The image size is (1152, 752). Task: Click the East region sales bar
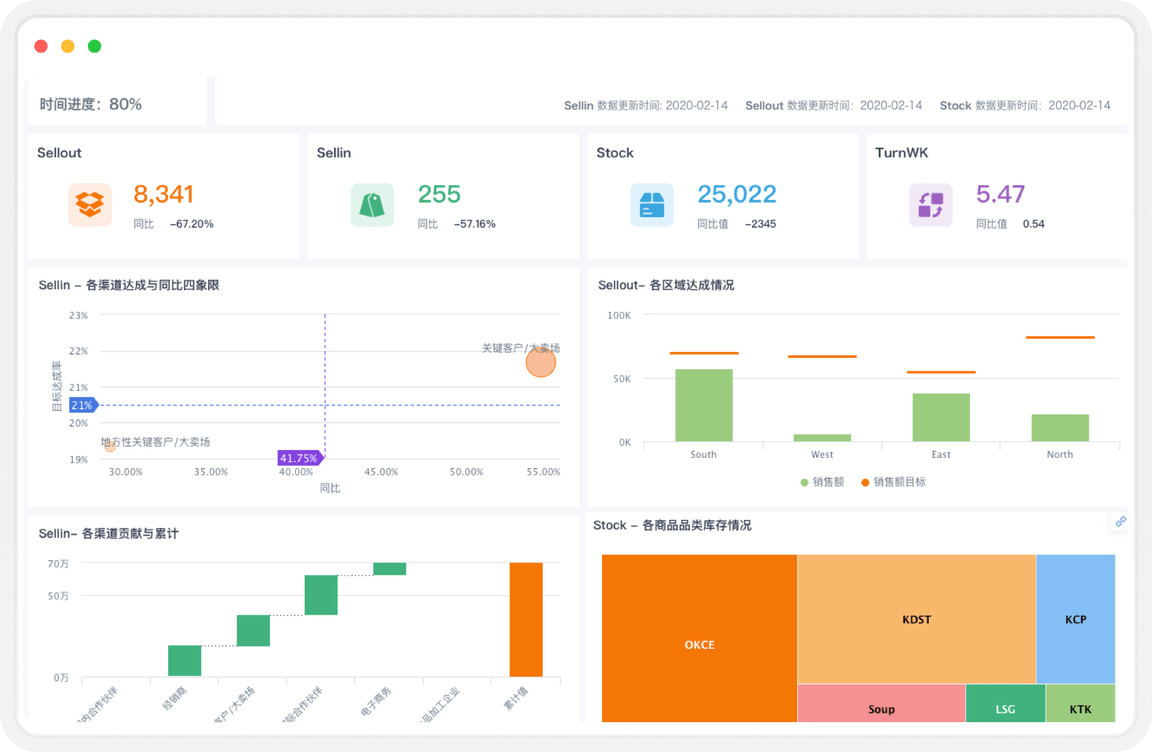point(941,417)
